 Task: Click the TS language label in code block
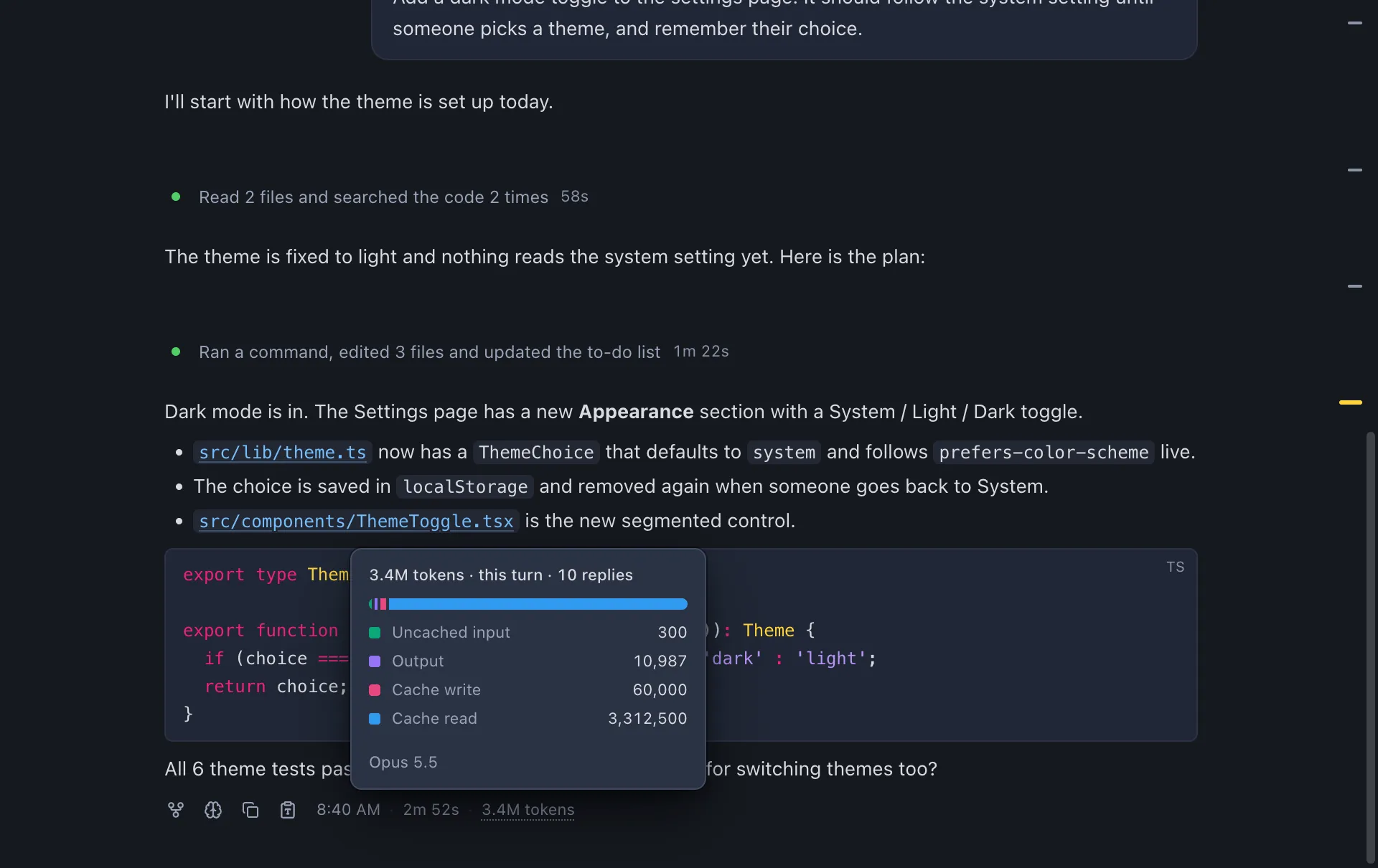pyautogui.click(x=1176, y=567)
